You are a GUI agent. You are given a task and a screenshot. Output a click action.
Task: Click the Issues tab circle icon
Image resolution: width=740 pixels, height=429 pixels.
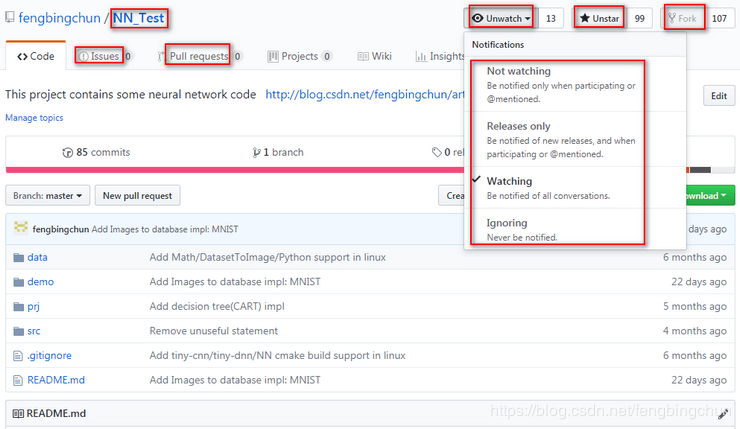(x=83, y=56)
